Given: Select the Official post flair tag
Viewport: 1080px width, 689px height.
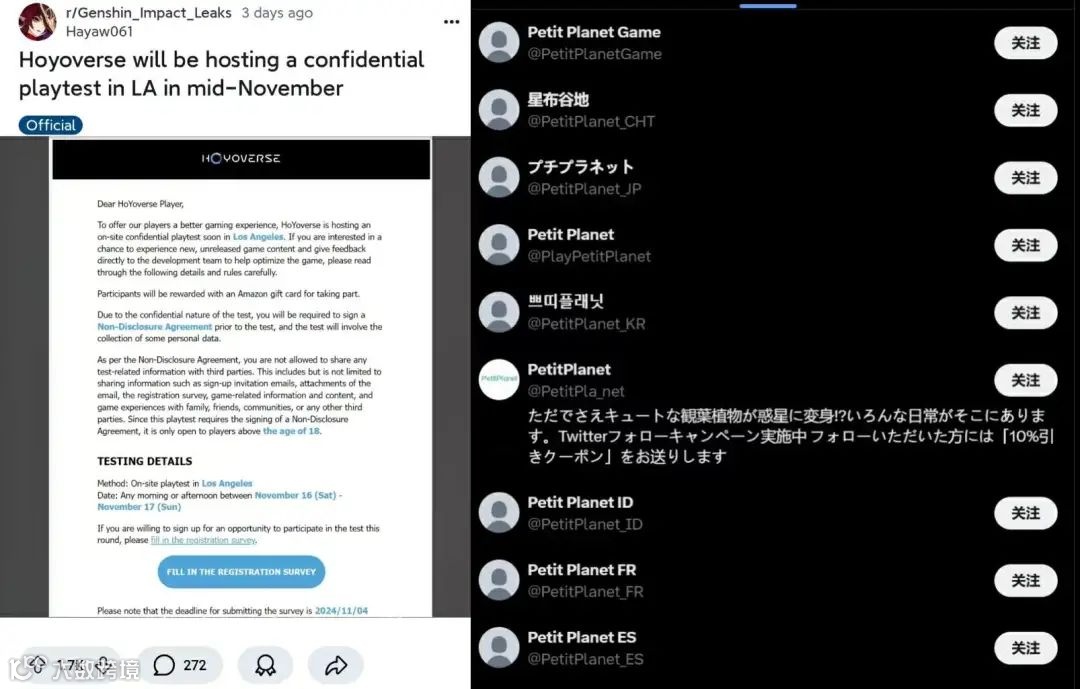Looking at the screenshot, I should 50,125.
